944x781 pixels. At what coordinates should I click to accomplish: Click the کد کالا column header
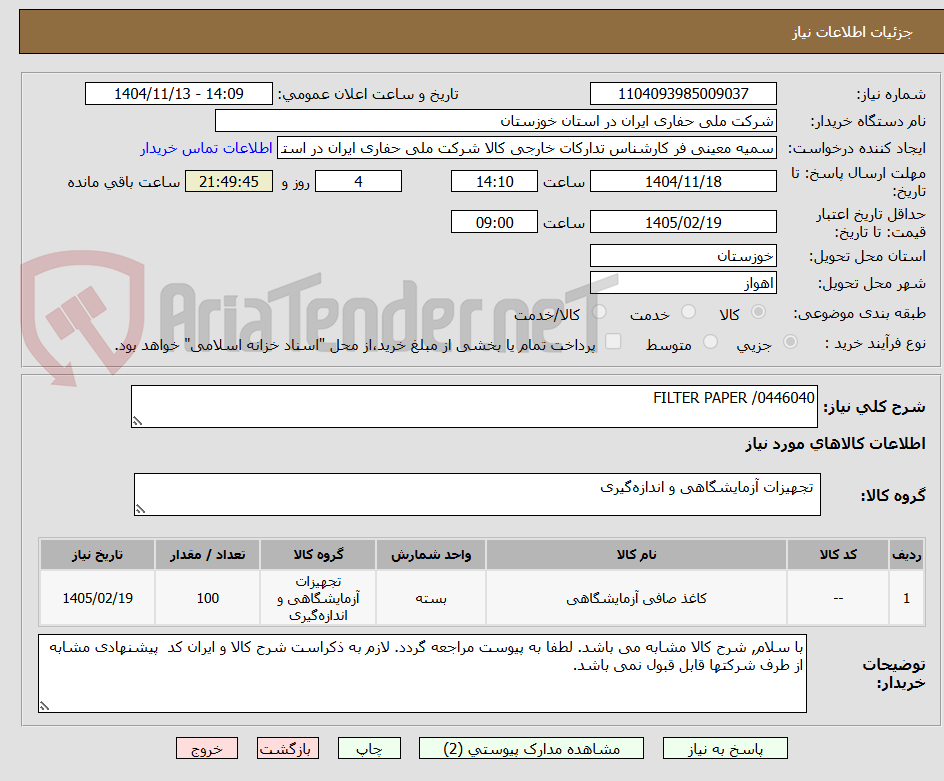click(x=838, y=555)
